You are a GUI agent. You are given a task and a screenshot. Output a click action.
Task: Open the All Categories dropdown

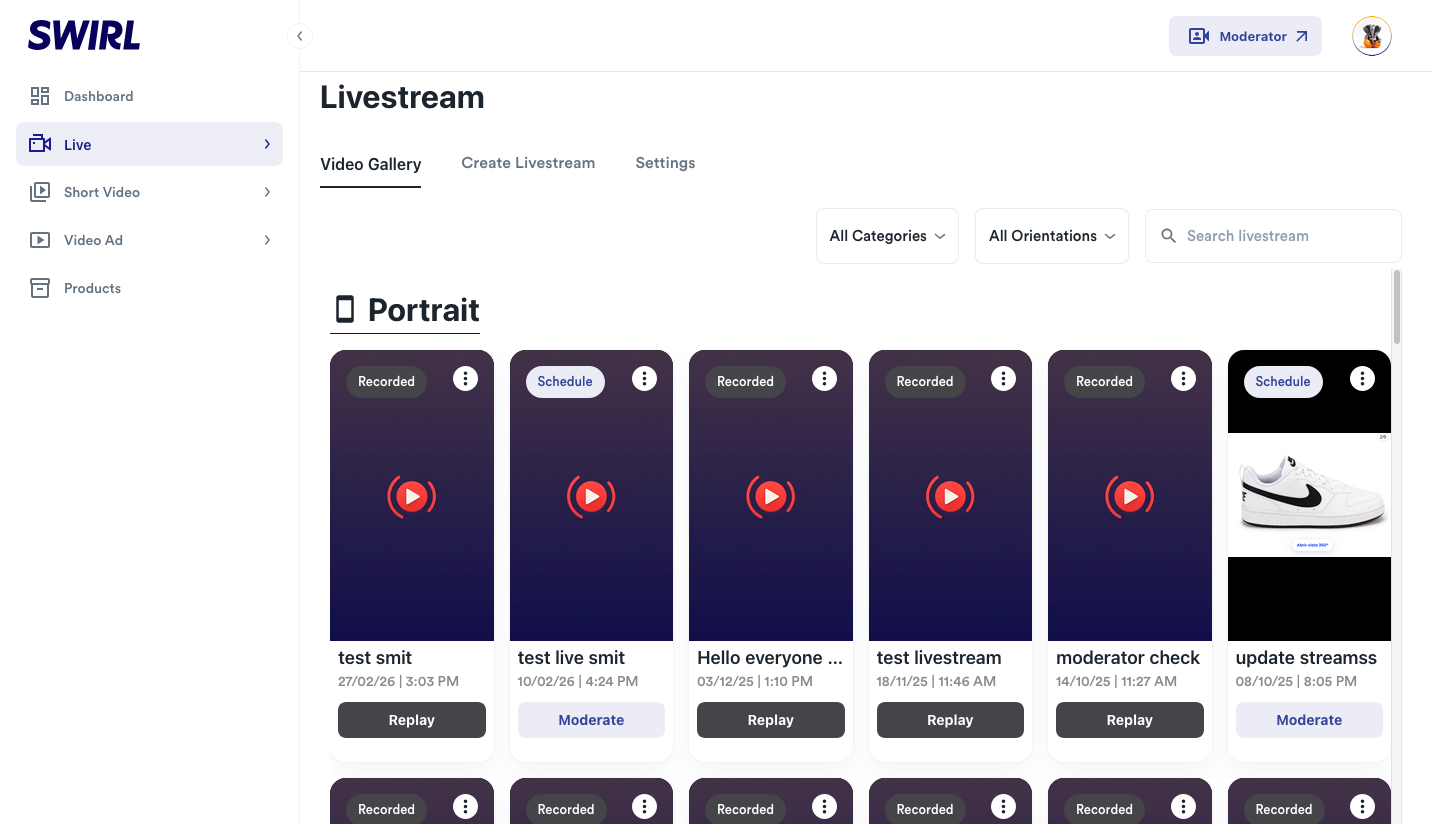click(x=887, y=236)
